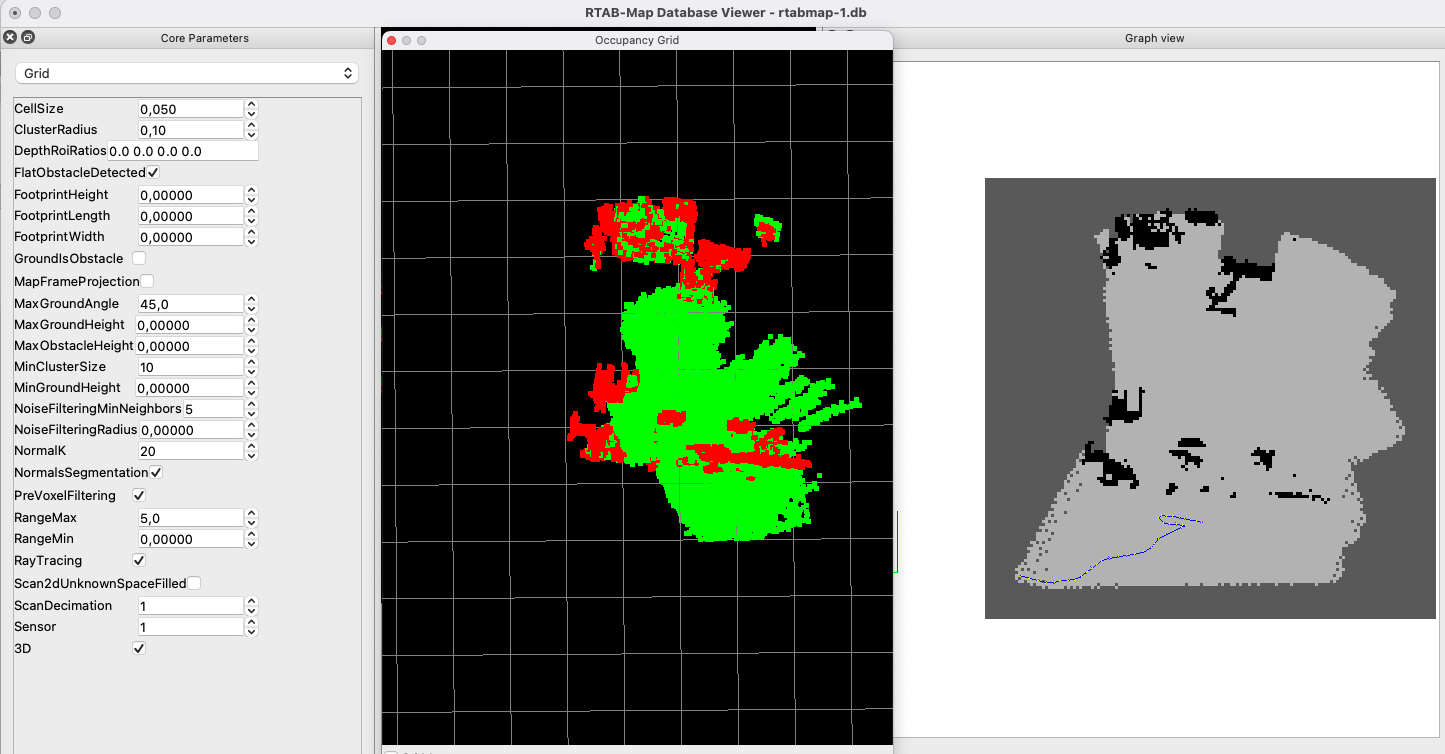This screenshot has height=754, width=1445.
Task: Edit the DepthRoiRatios input field
Action: pos(190,150)
